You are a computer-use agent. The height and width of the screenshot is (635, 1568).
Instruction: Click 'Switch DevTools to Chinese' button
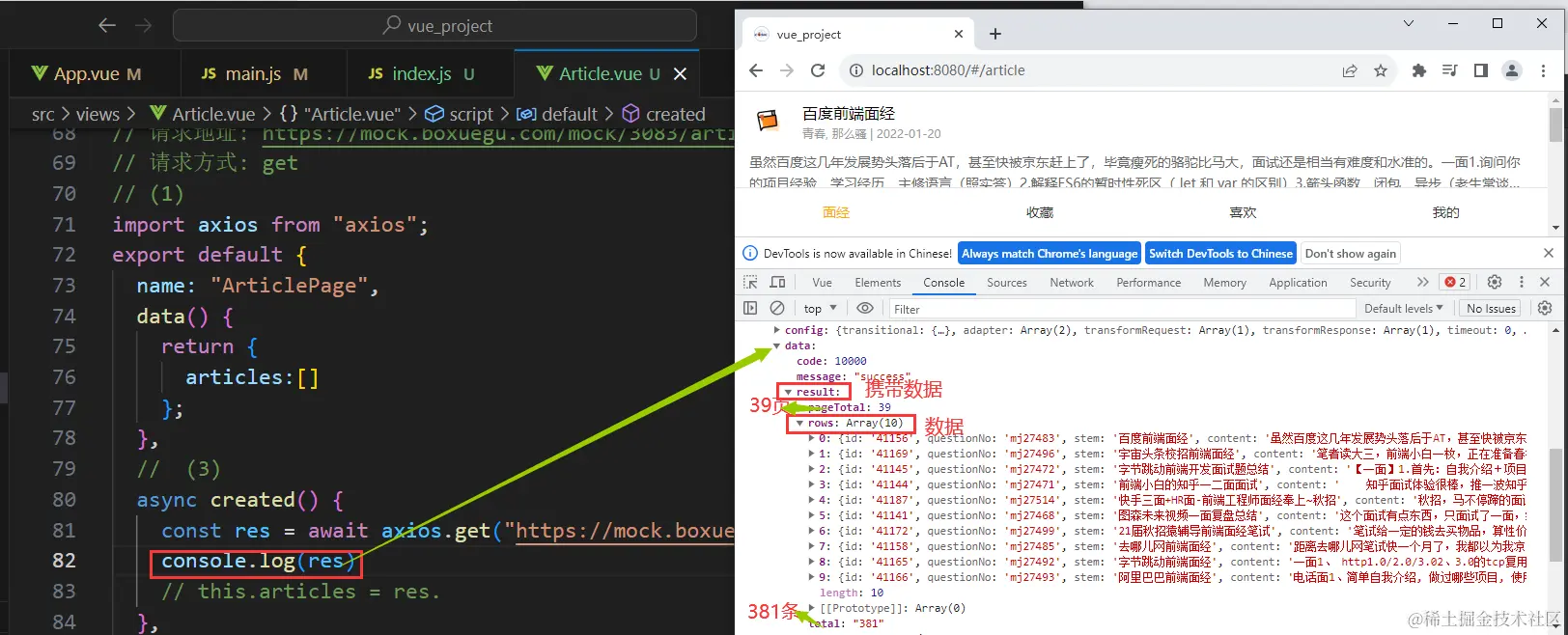(1220, 254)
